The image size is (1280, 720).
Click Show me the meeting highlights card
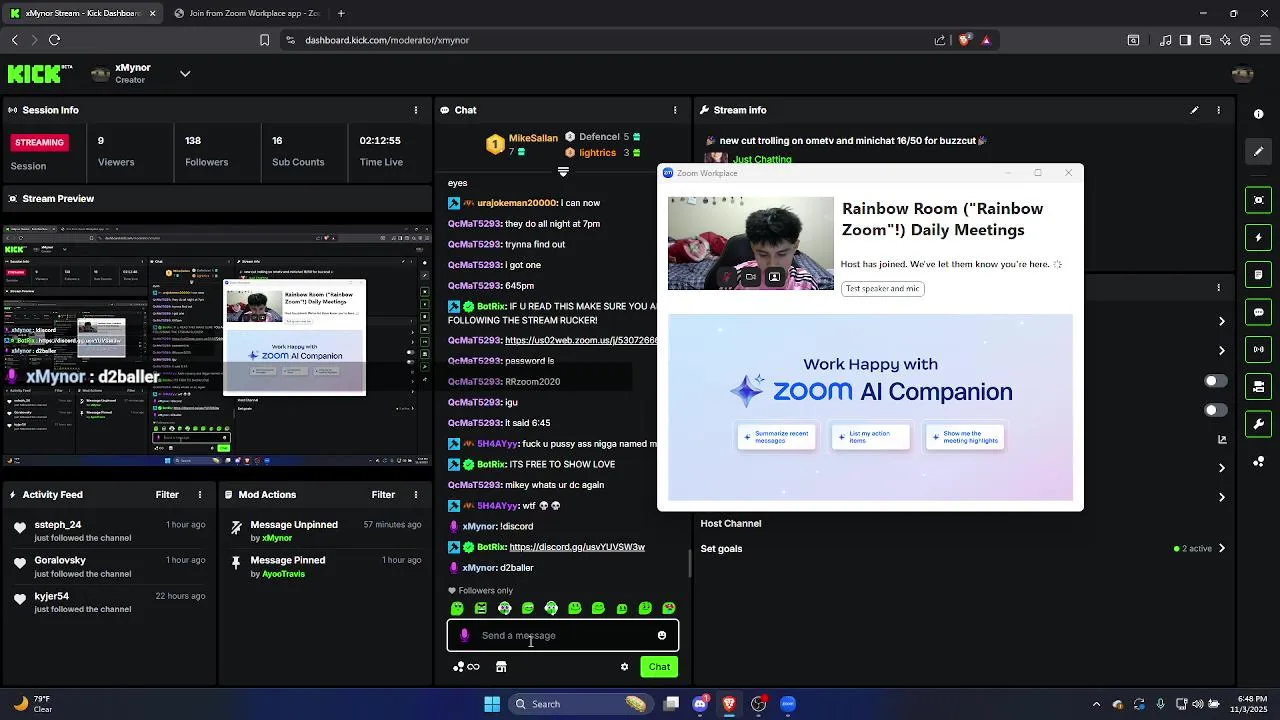(965, 437)
